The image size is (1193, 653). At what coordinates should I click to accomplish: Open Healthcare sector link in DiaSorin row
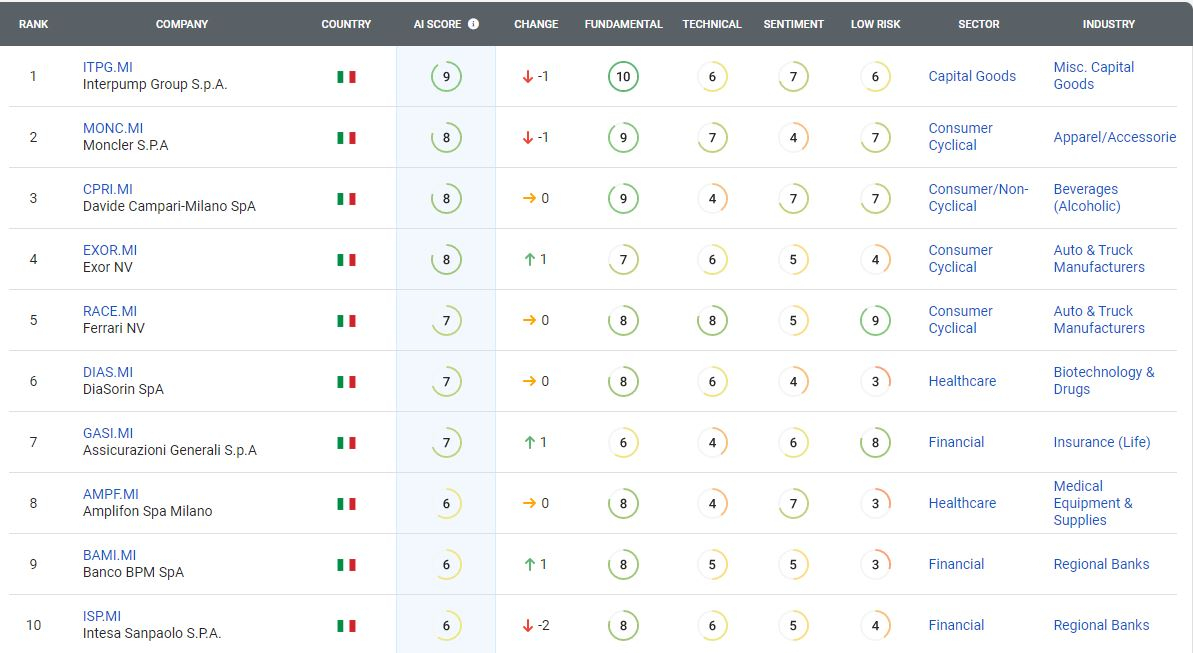[962, 381]
